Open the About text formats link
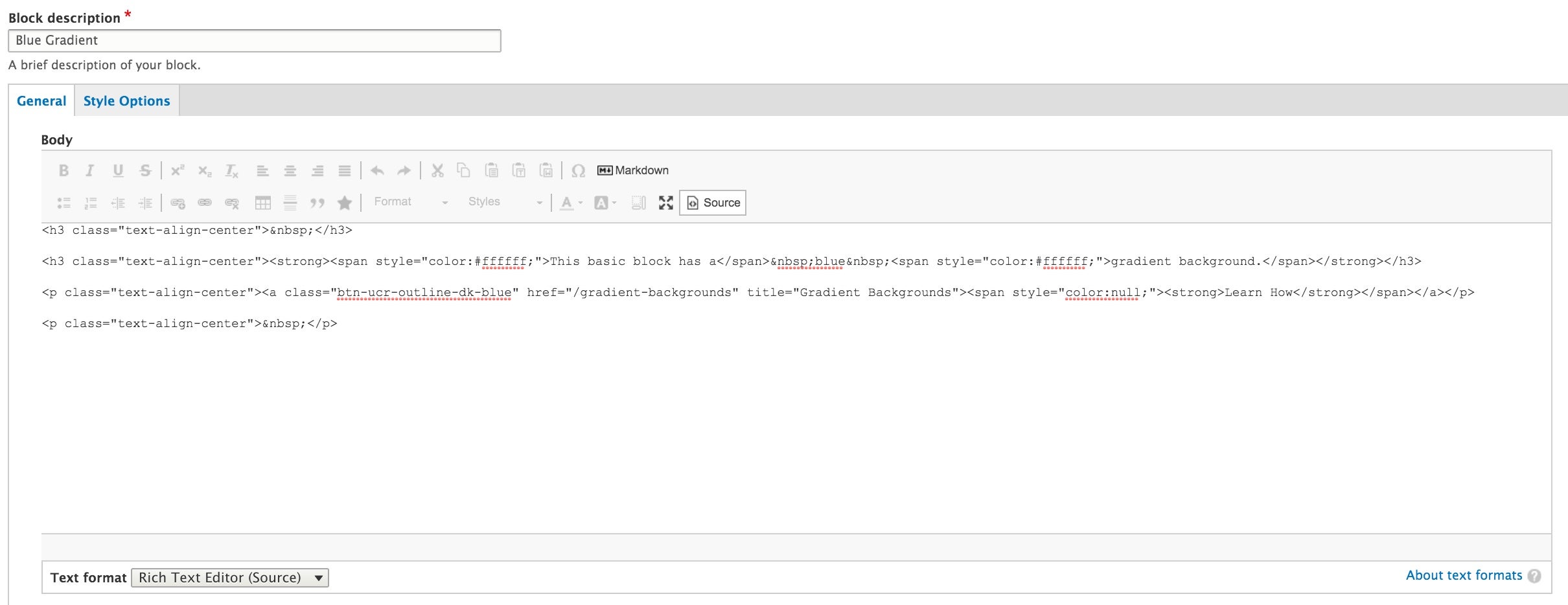Screen dimensions: 1568x605 click(x=1464, y=575)
